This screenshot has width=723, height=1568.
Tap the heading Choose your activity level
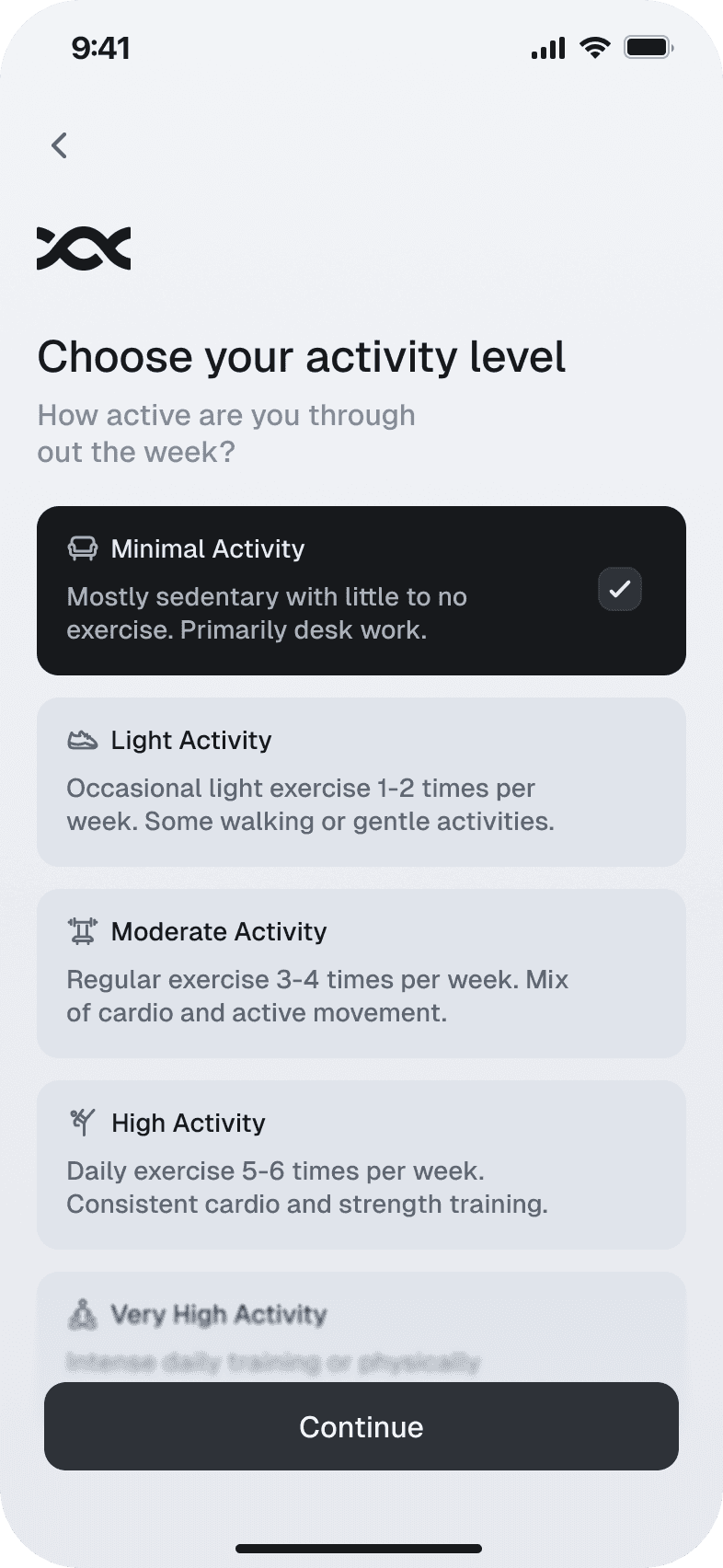302,357
